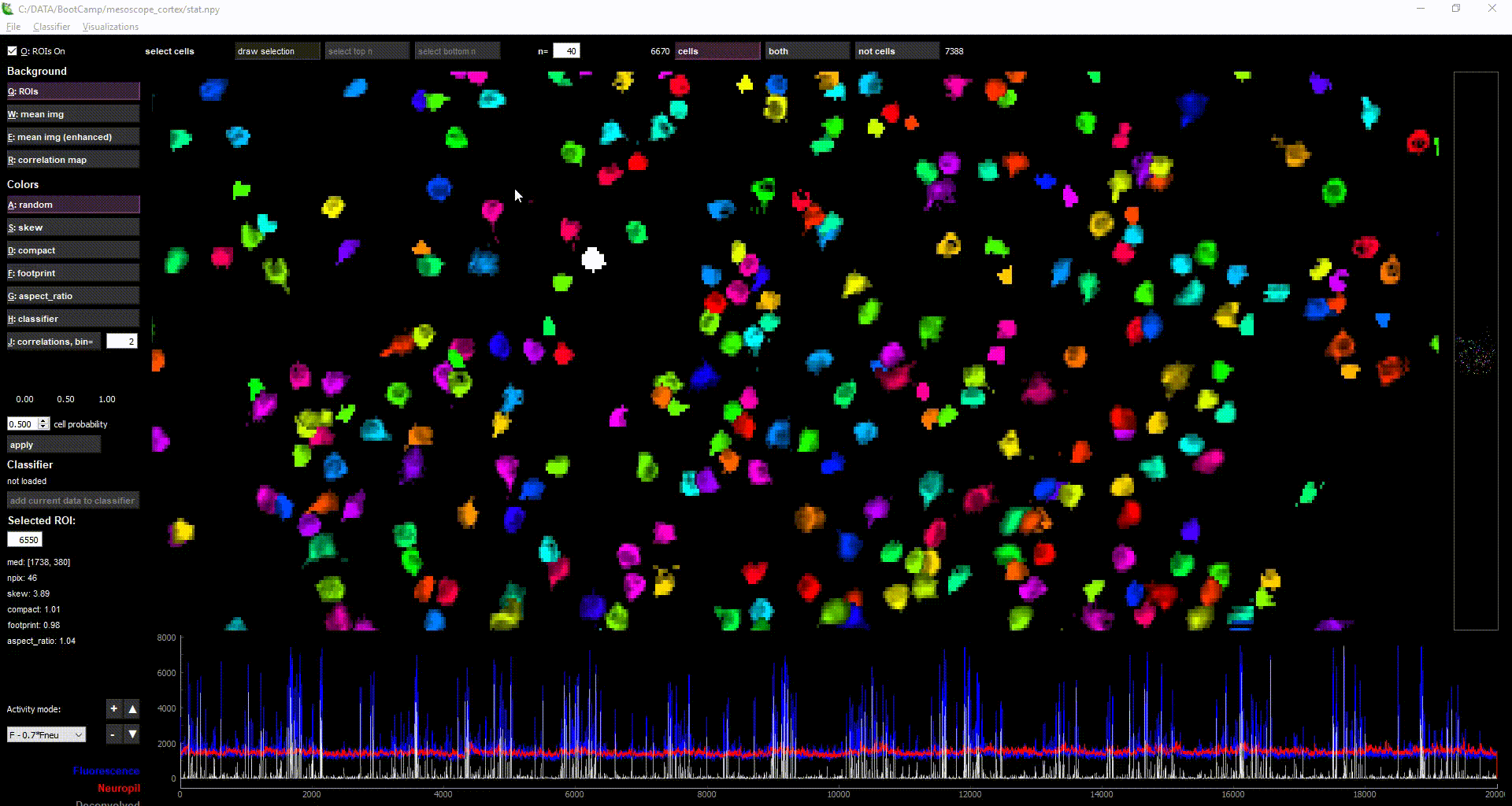Click the minus button beside activity dropdown
The width and height of the screenshot is (1512, 806).
(113, 734)
